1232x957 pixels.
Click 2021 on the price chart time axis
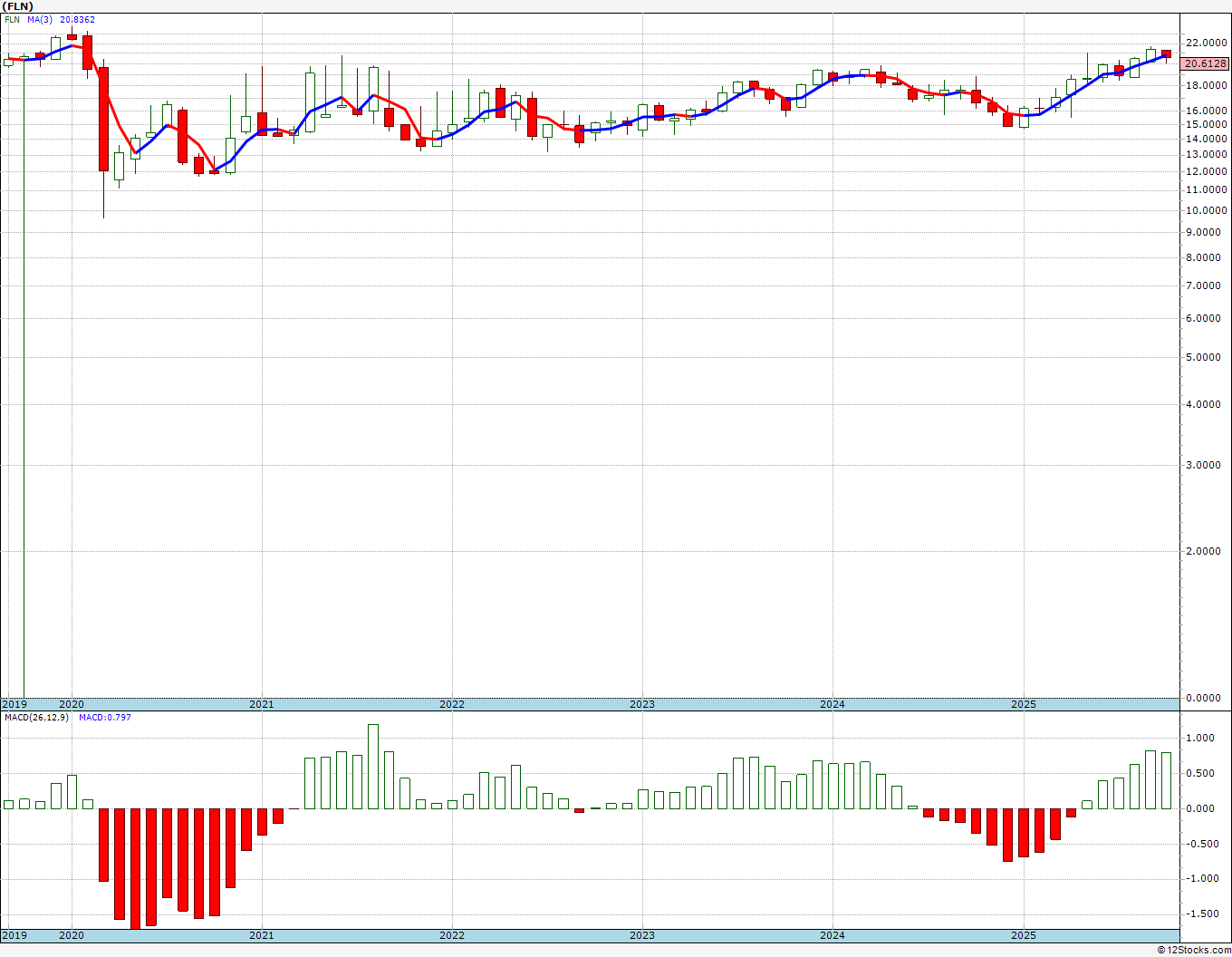tap(262, 704)
